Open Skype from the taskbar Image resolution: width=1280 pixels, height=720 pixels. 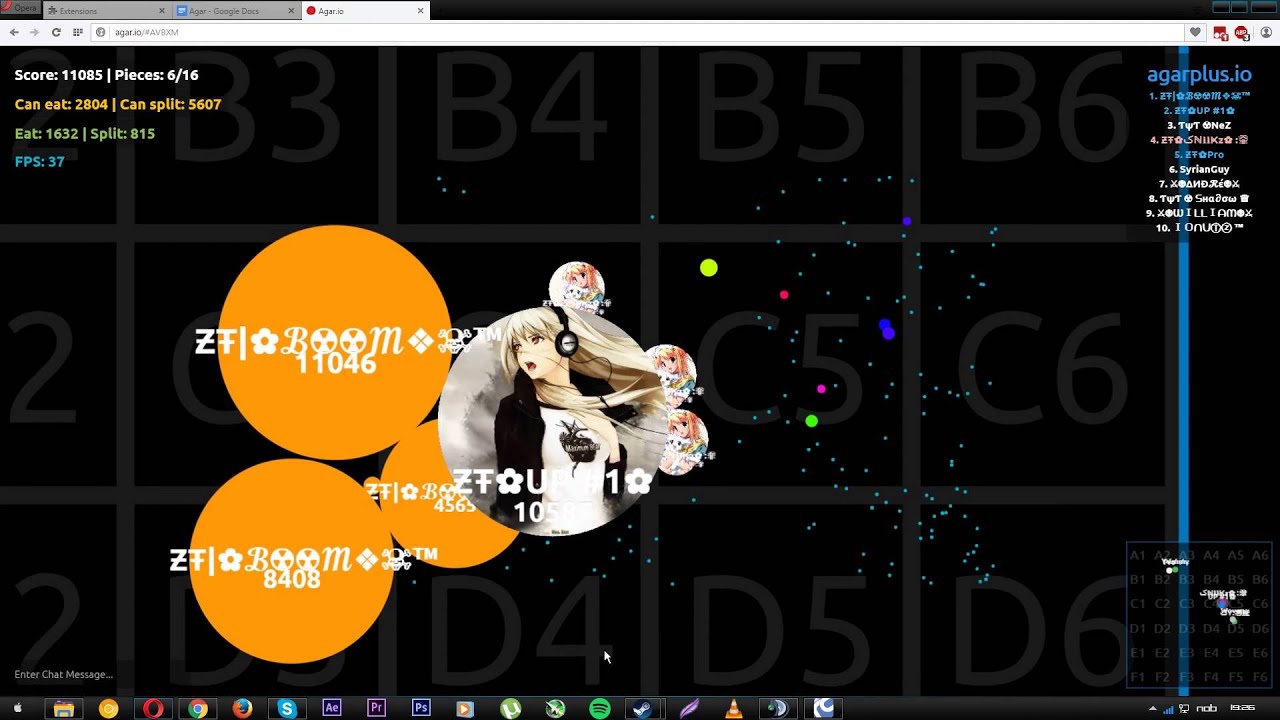[x=287, y=708]
